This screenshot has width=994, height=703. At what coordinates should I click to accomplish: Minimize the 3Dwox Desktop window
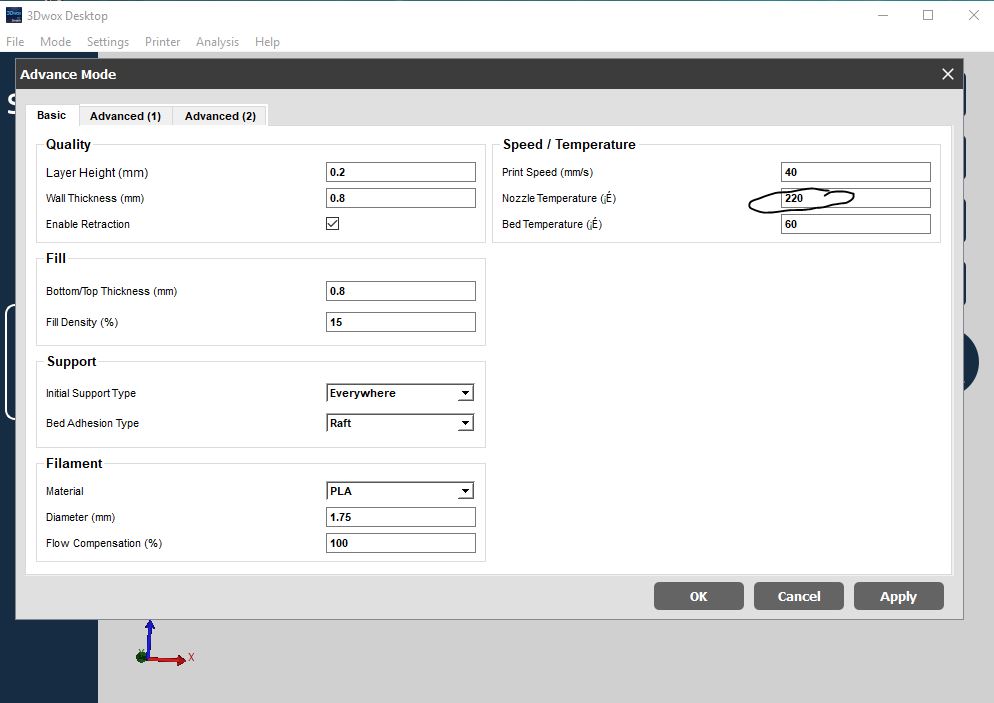tap(882, 15)
